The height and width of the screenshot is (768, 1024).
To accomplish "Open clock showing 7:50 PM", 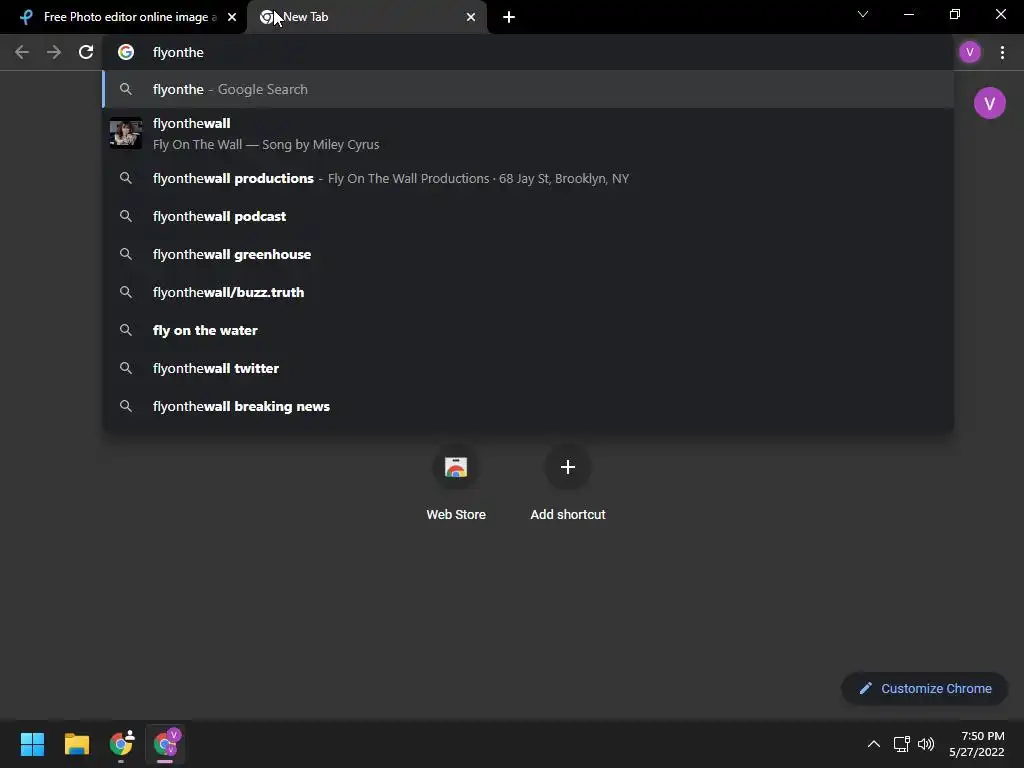I will pyautogui.click(x=976, y=744).
